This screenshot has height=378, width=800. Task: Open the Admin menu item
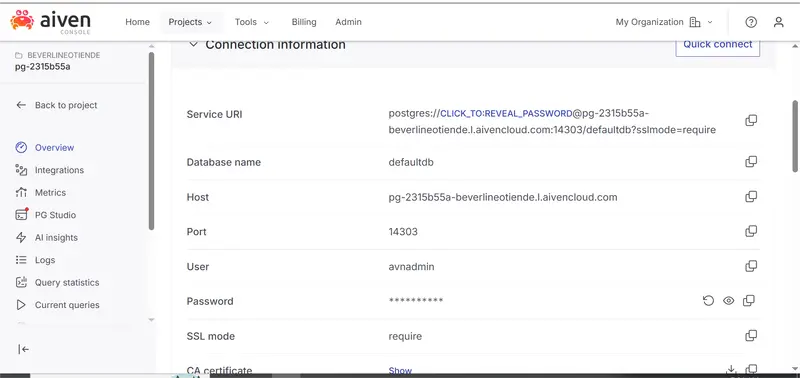click(x=348, y=22)
